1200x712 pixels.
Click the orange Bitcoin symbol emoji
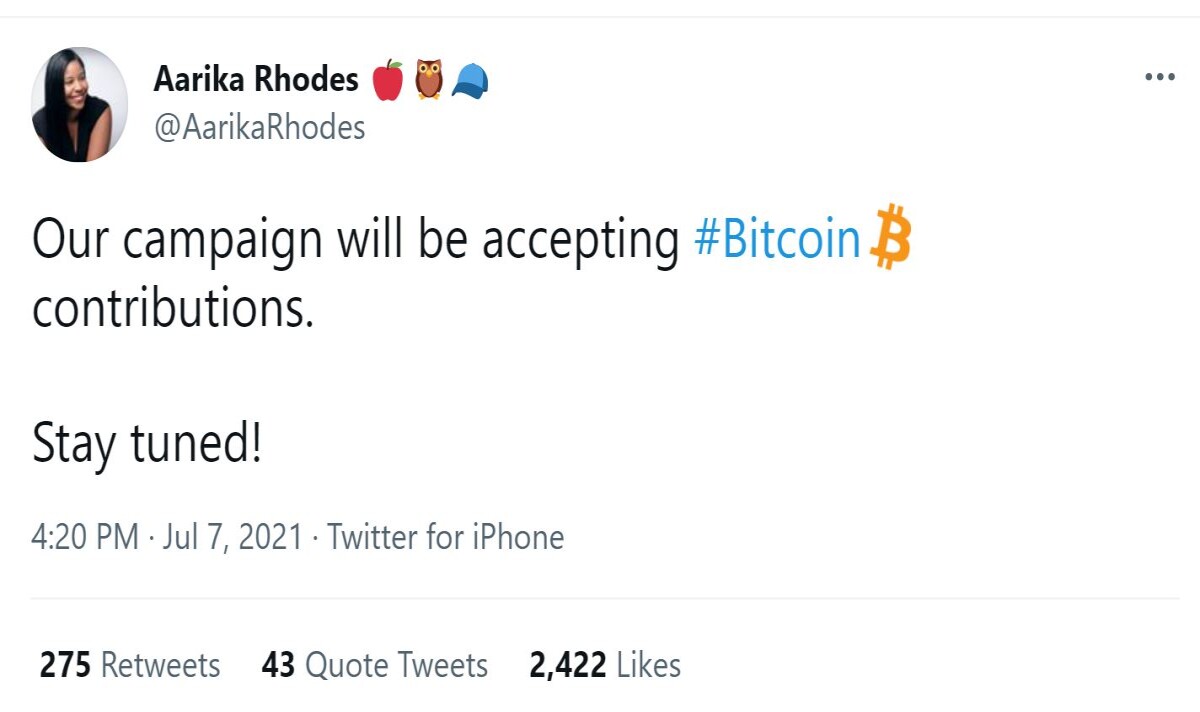(889, 237)
